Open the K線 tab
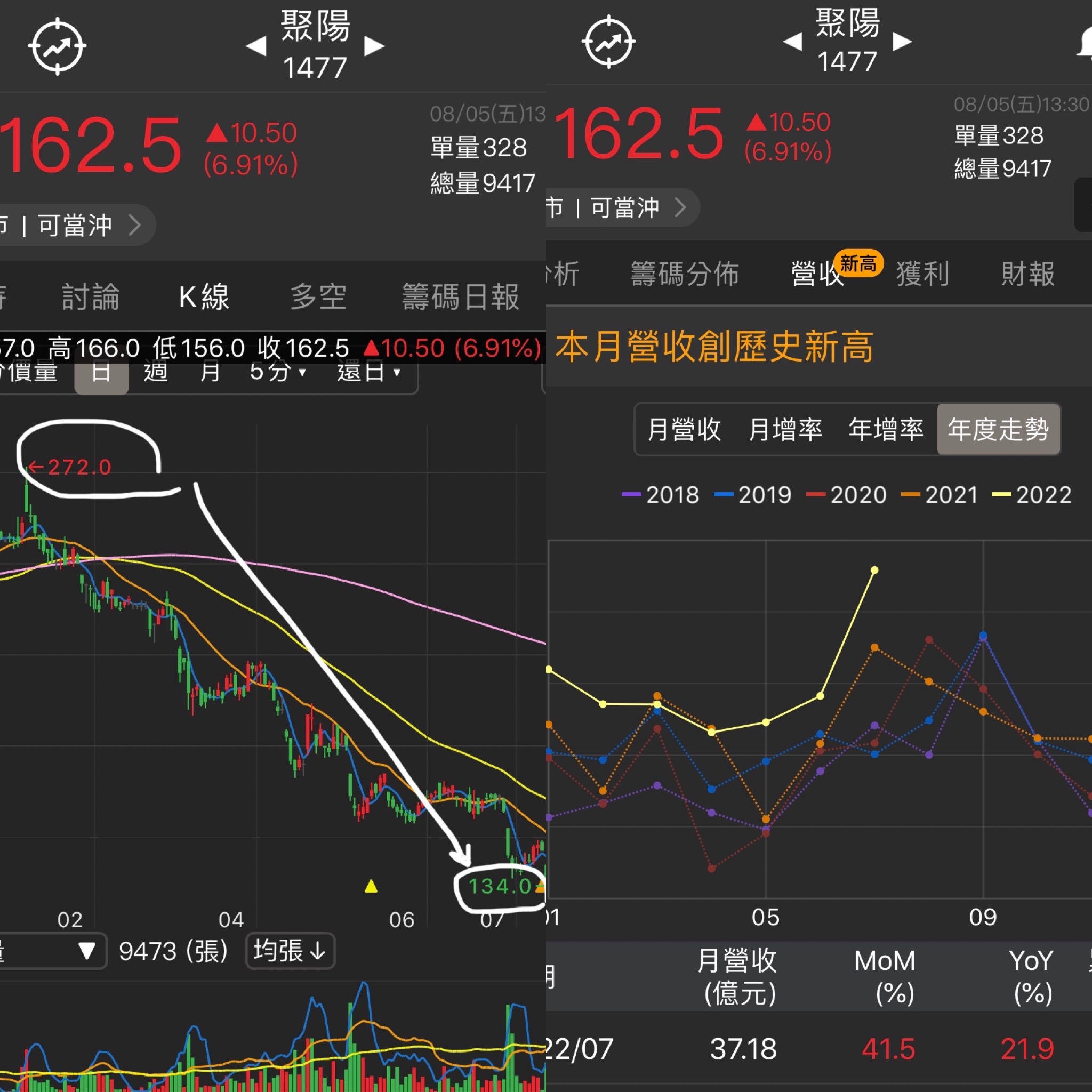Image resolution: width=1092 pixels, height=1092 pixels. (204, 297)
